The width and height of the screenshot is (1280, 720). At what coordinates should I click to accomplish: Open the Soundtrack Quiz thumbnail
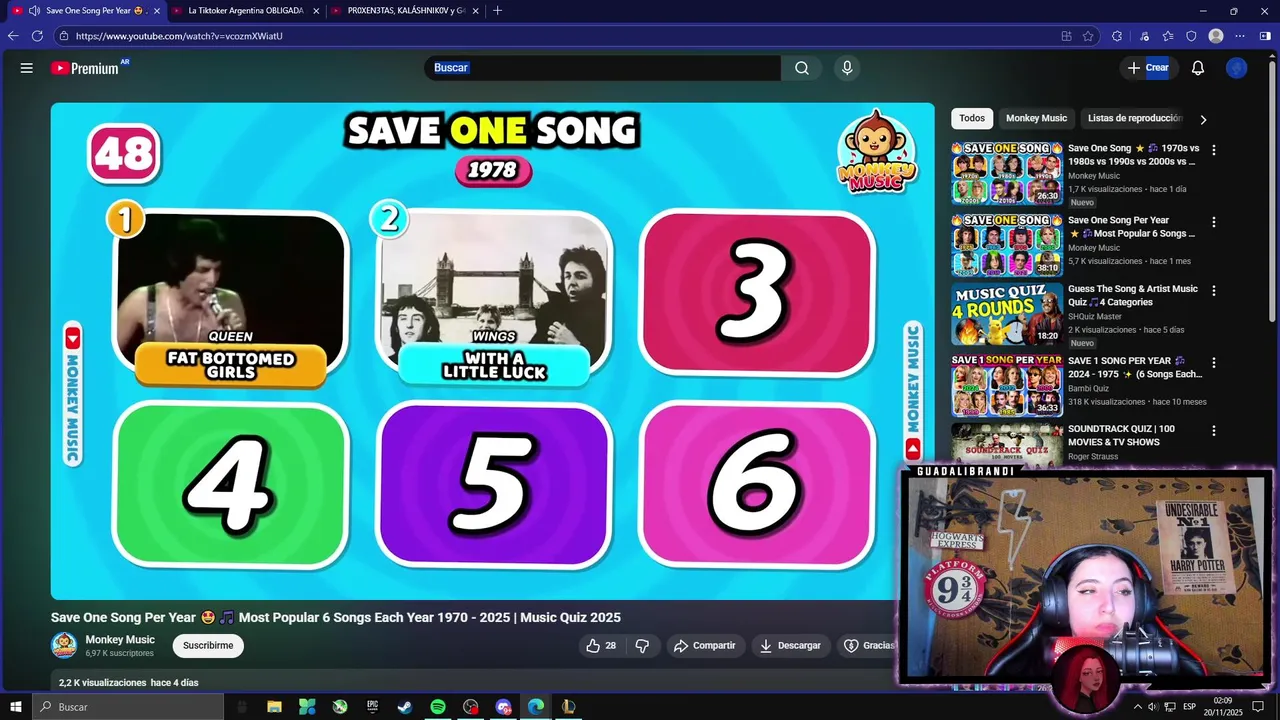(1006, 444)
